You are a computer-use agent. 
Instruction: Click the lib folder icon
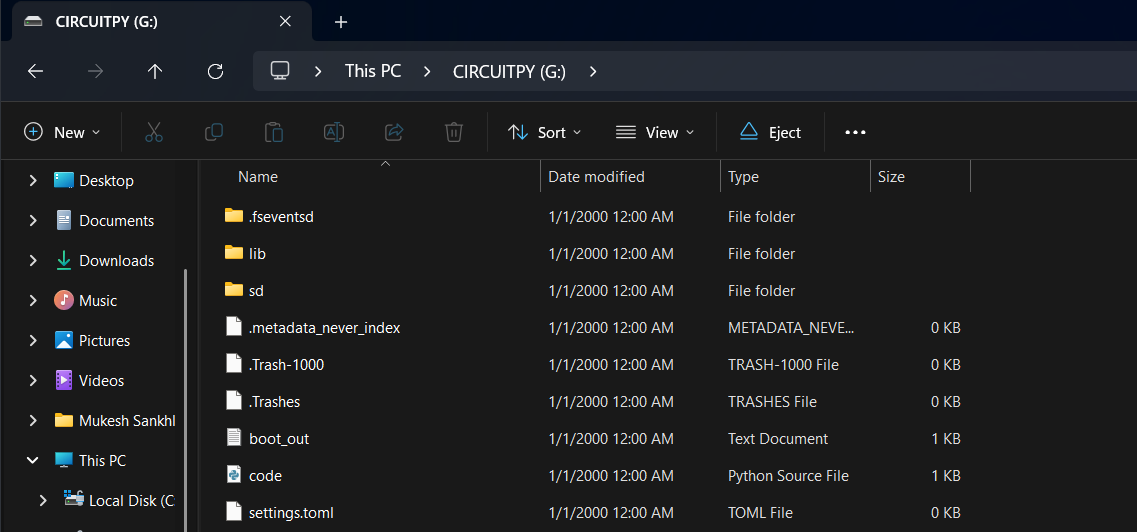click(x=233, y=252)
